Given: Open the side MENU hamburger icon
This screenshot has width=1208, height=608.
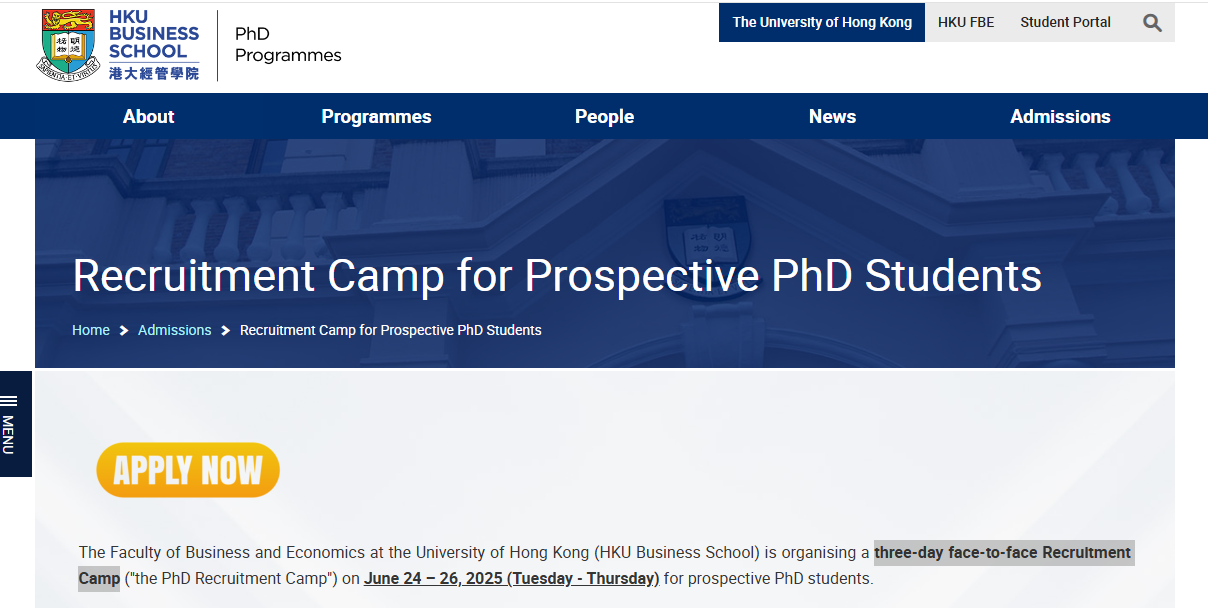Looking at the screenshot, I should tap(9, 401).
